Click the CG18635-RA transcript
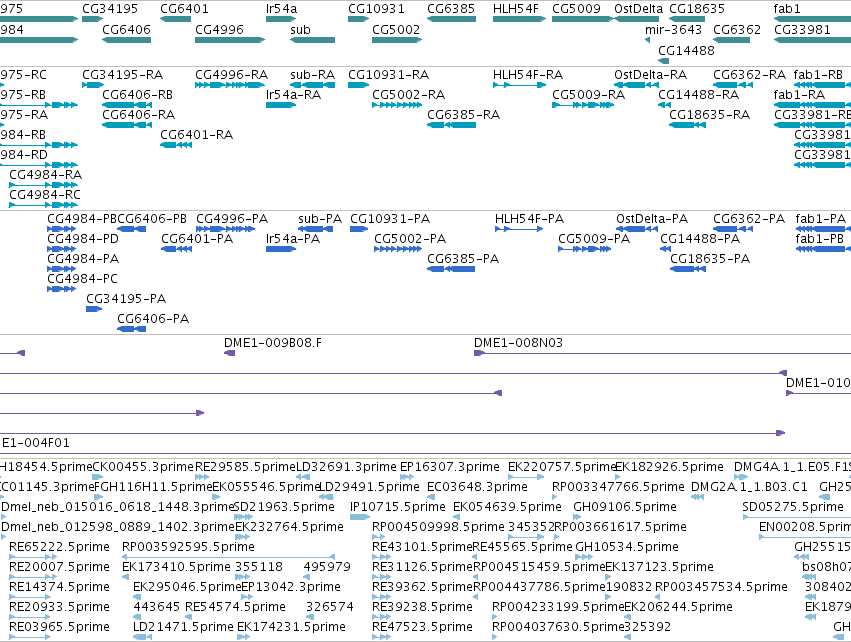The height and width of the screenshot is (642, 851). pyautogui.click(x=687, y=125)
